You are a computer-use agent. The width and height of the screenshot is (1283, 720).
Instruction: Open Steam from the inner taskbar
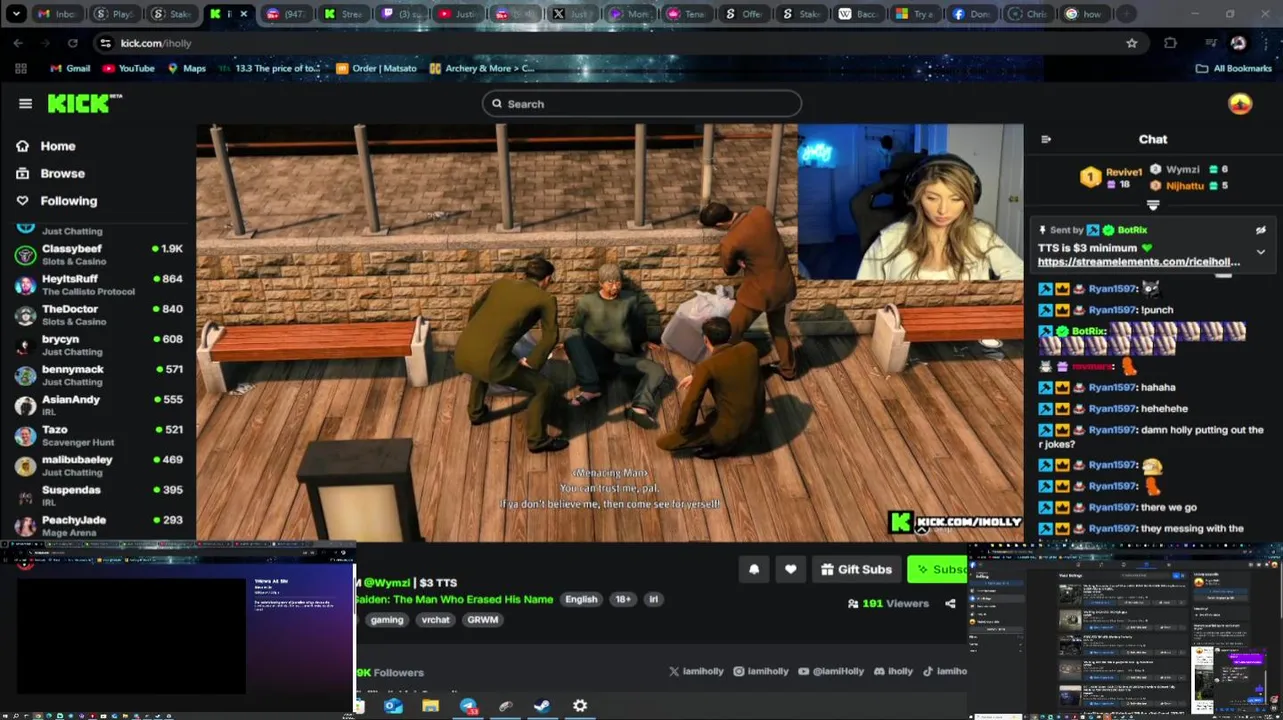click(x=542, y=706)
